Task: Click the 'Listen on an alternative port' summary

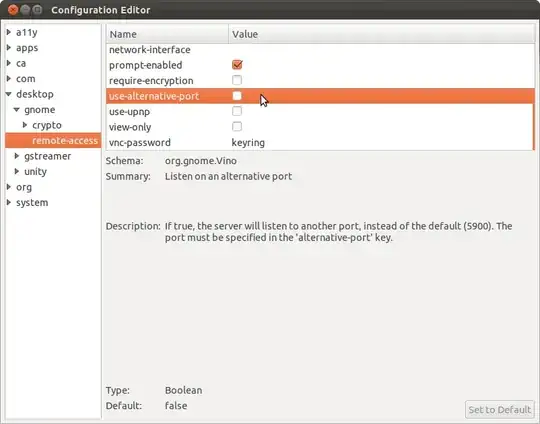Action: click(228, 176)
